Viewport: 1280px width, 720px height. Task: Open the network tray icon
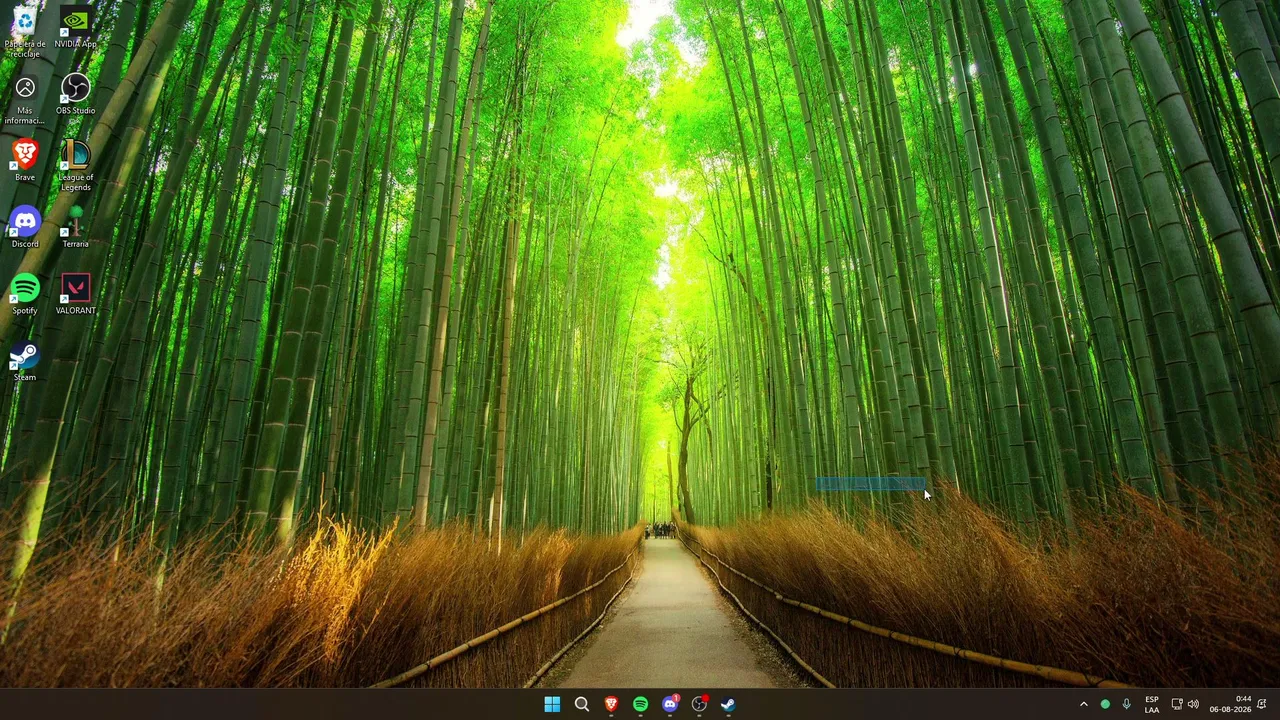(1177, 704)
